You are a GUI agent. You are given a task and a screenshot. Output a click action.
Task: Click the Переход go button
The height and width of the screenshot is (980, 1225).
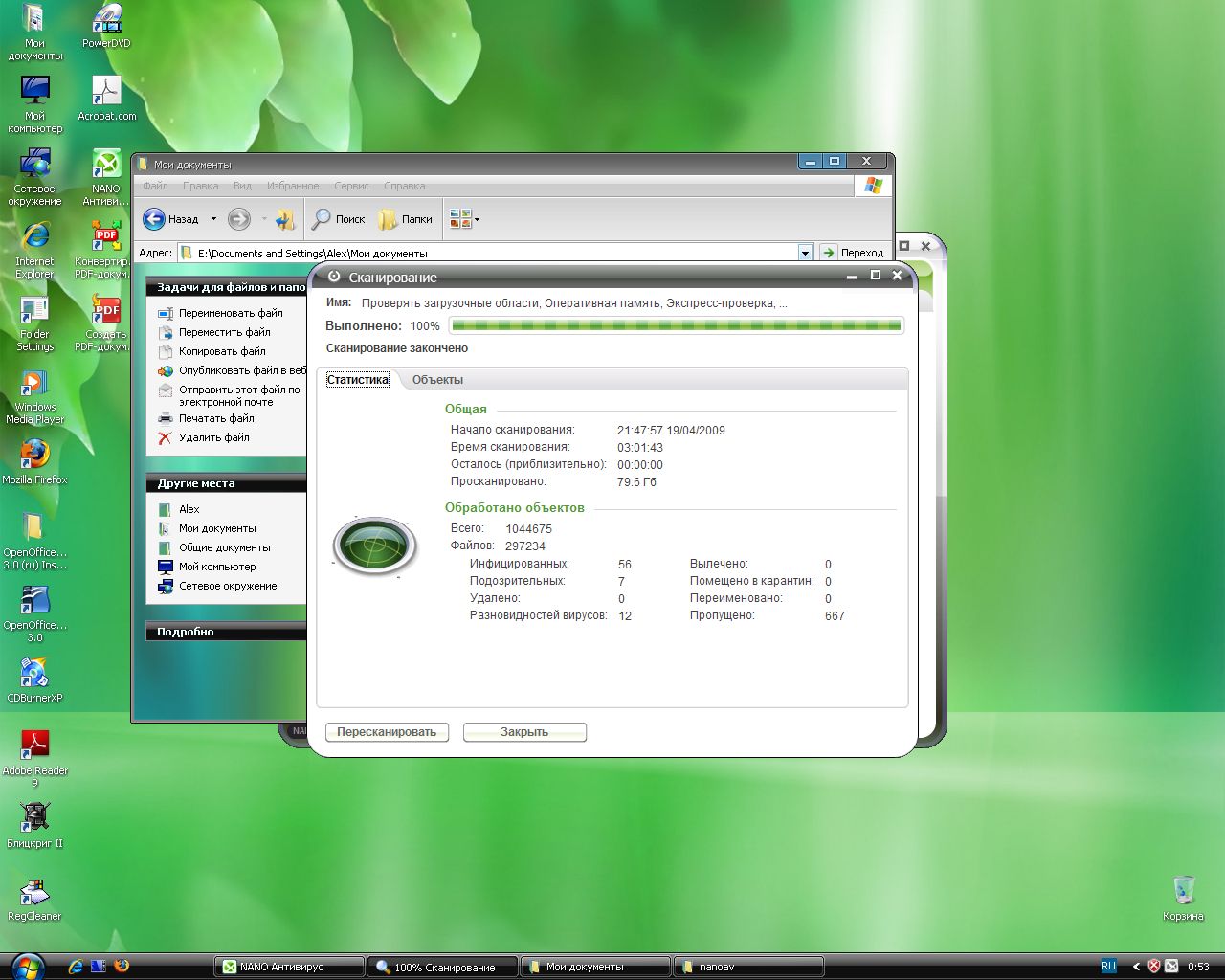click(x=853, y=253)
